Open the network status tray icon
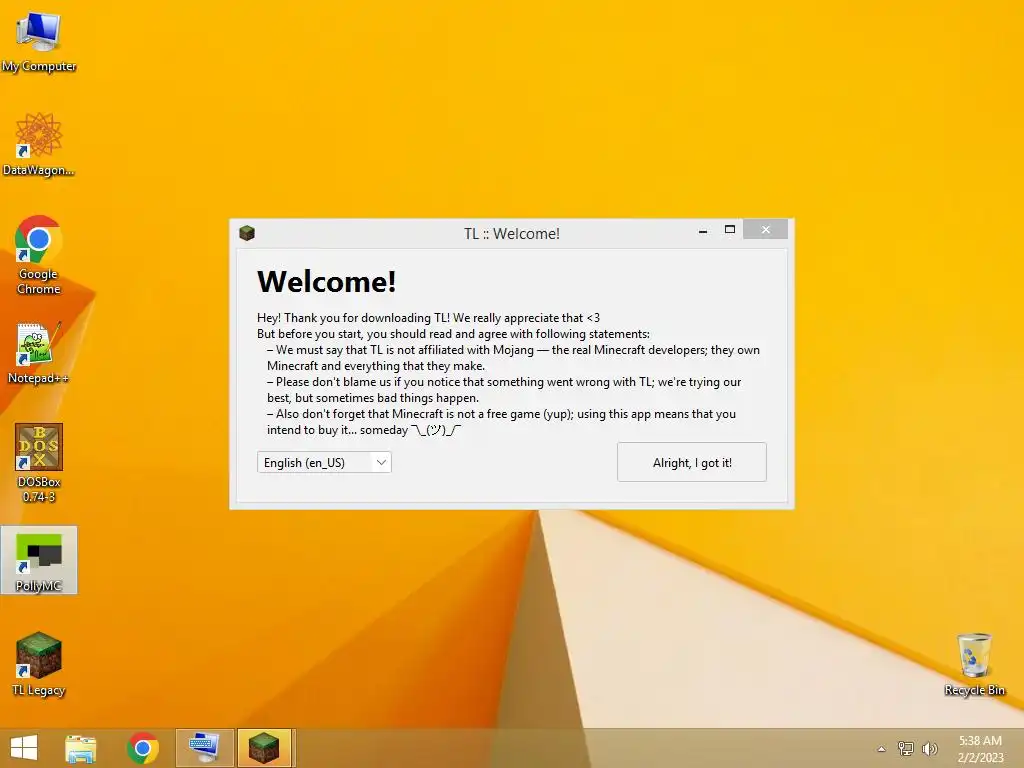1024x768 pixels. pos(905,748)
